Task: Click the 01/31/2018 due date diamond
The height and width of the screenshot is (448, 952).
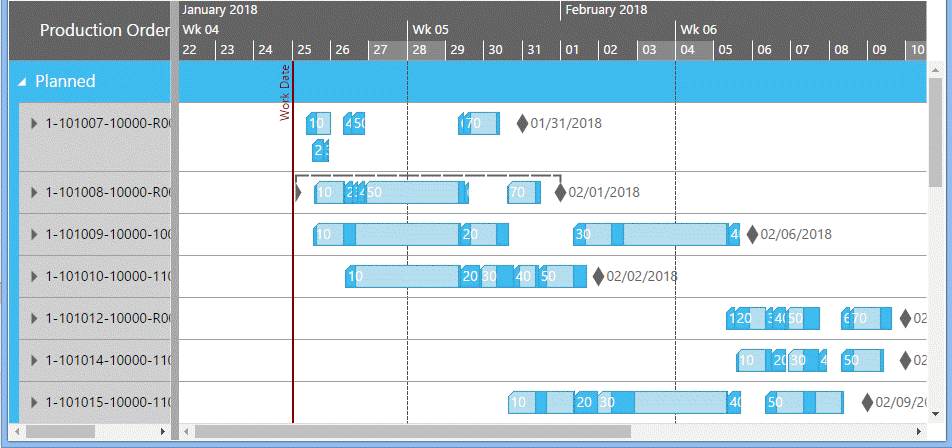Action: [522, 123]
